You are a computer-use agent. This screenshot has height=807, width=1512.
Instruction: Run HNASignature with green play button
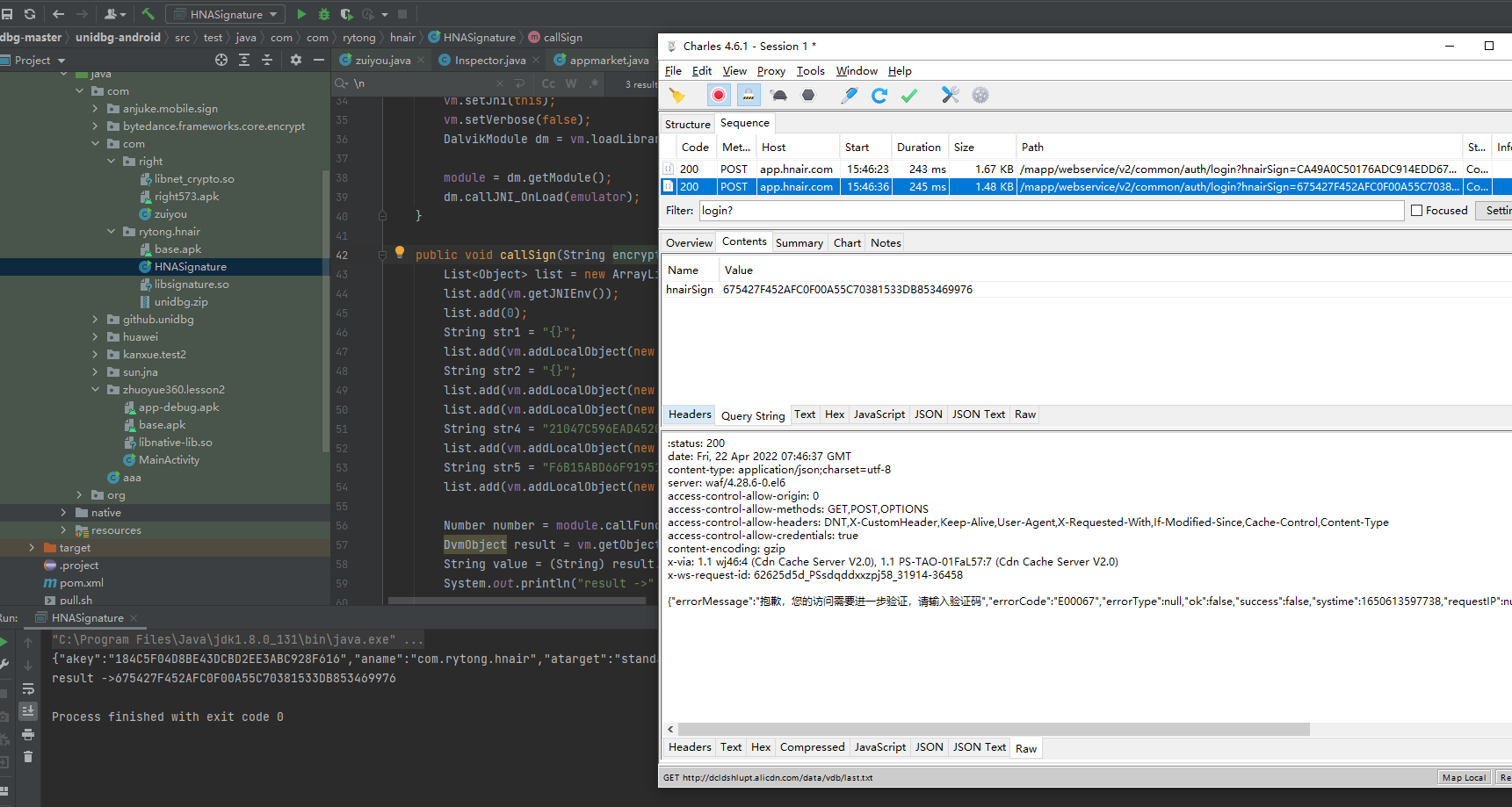(x=301, y=14)
